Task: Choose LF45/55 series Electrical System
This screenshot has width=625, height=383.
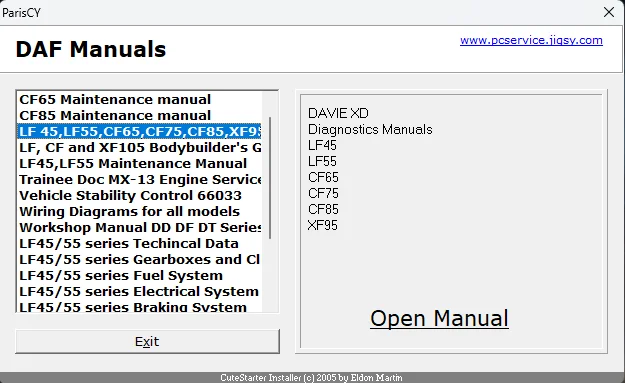Action: coord(140,291)
